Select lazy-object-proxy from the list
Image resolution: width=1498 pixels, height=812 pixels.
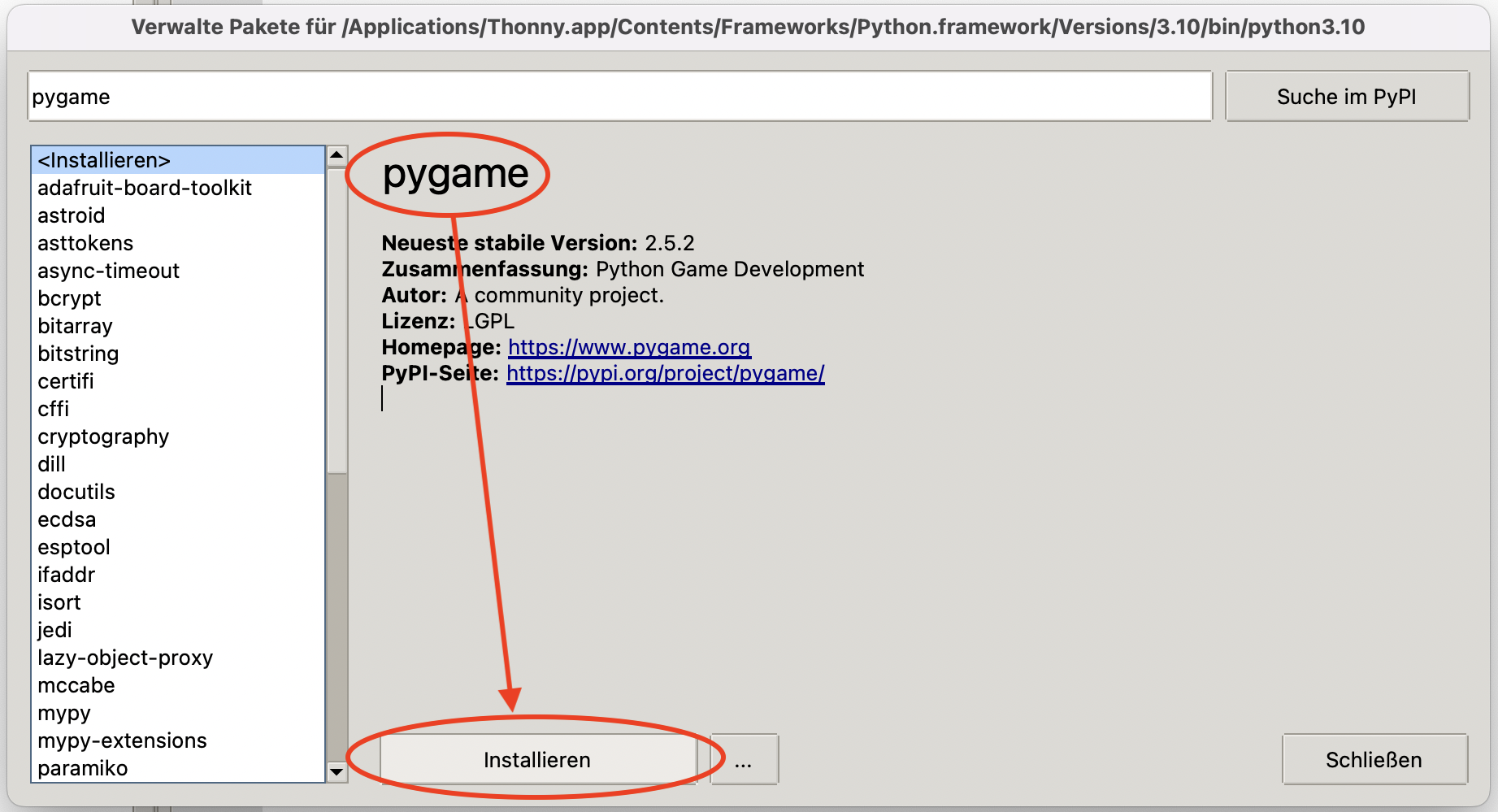click(x=125, y=658)
